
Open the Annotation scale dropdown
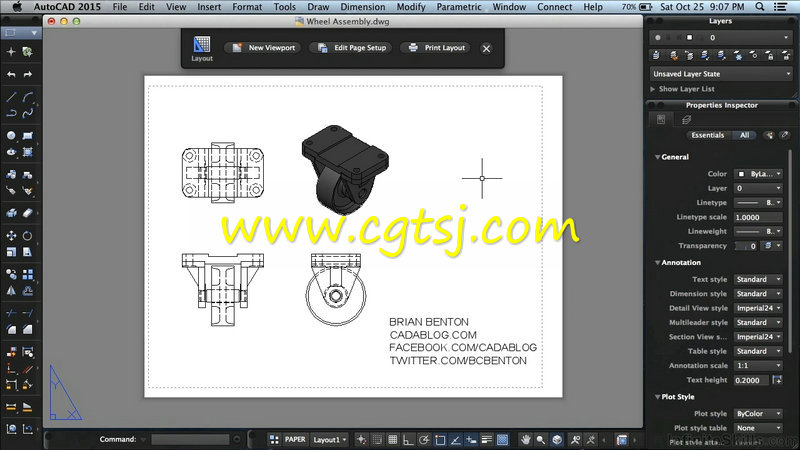[x=758, y=366]
